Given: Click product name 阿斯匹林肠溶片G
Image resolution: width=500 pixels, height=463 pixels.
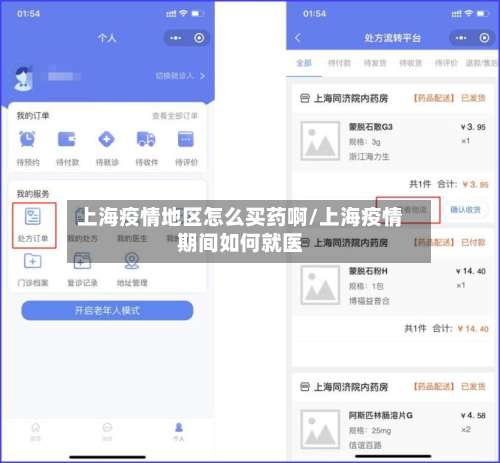Looking at the screenshot, I should (x=381, y=415).
